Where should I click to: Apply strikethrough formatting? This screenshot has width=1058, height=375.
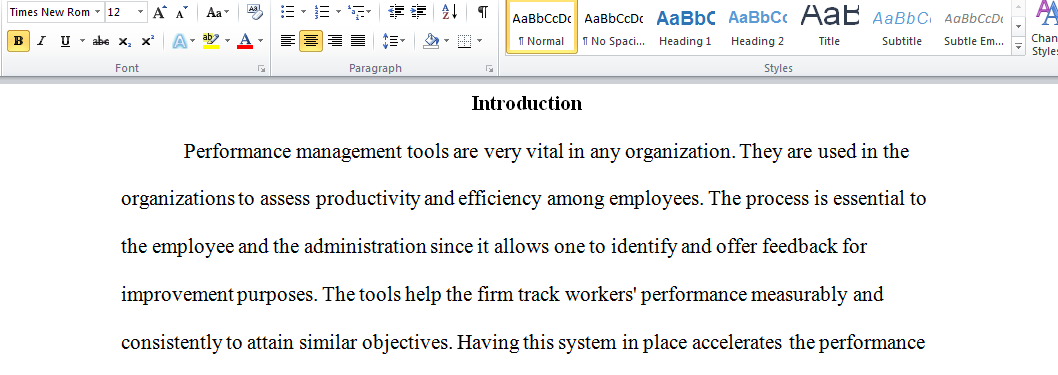coord(101,41)
